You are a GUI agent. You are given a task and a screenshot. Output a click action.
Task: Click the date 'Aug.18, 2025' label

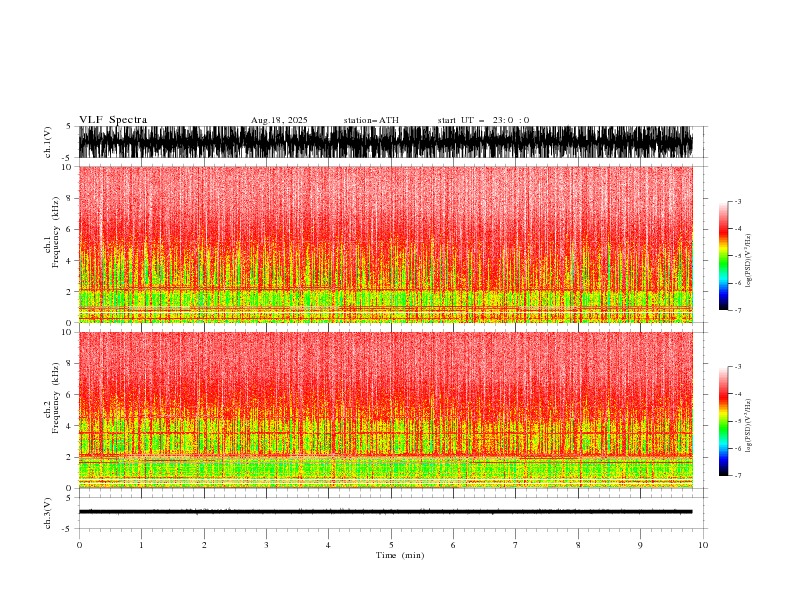[279, 120]
